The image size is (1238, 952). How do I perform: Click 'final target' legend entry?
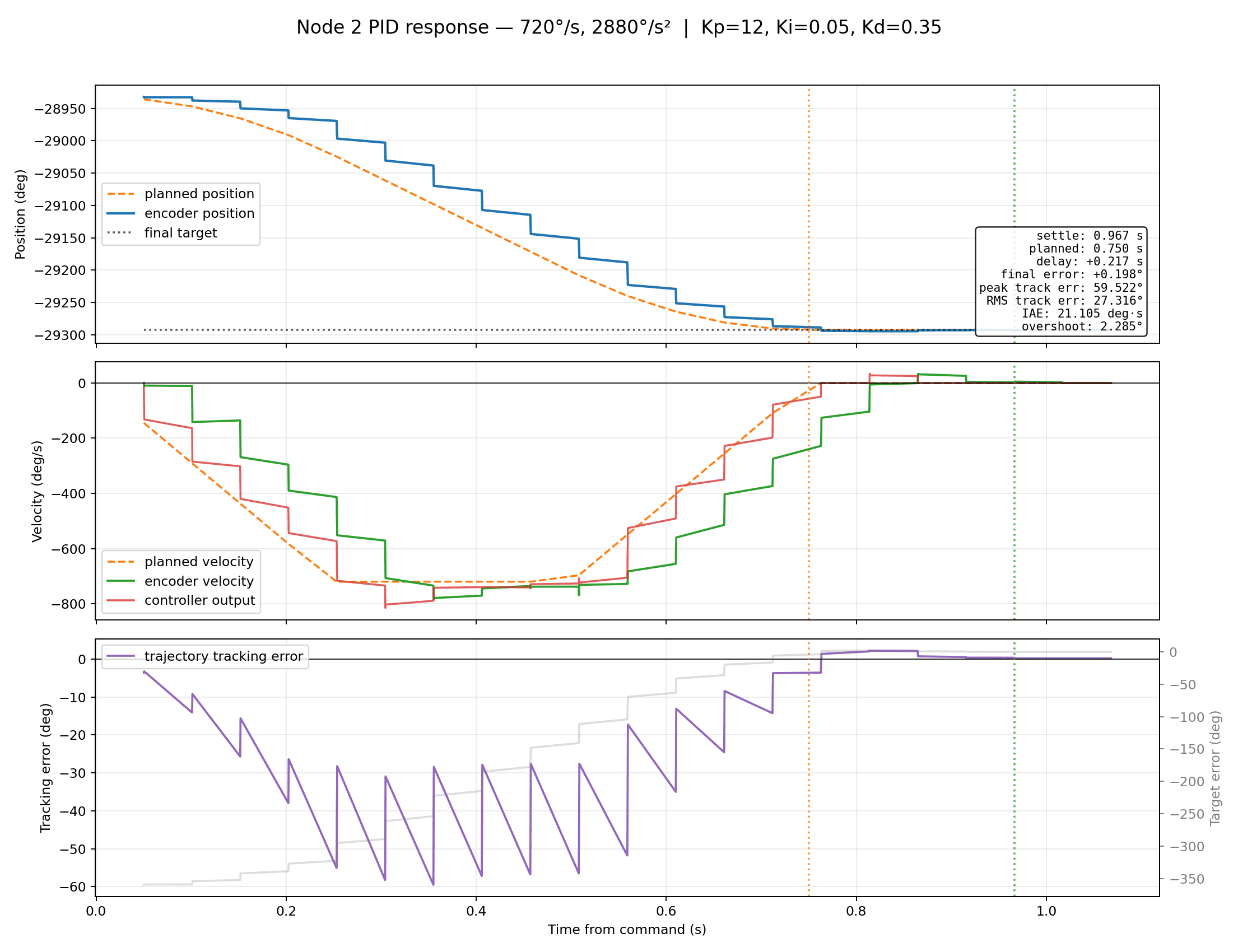[x=162, y=233]
